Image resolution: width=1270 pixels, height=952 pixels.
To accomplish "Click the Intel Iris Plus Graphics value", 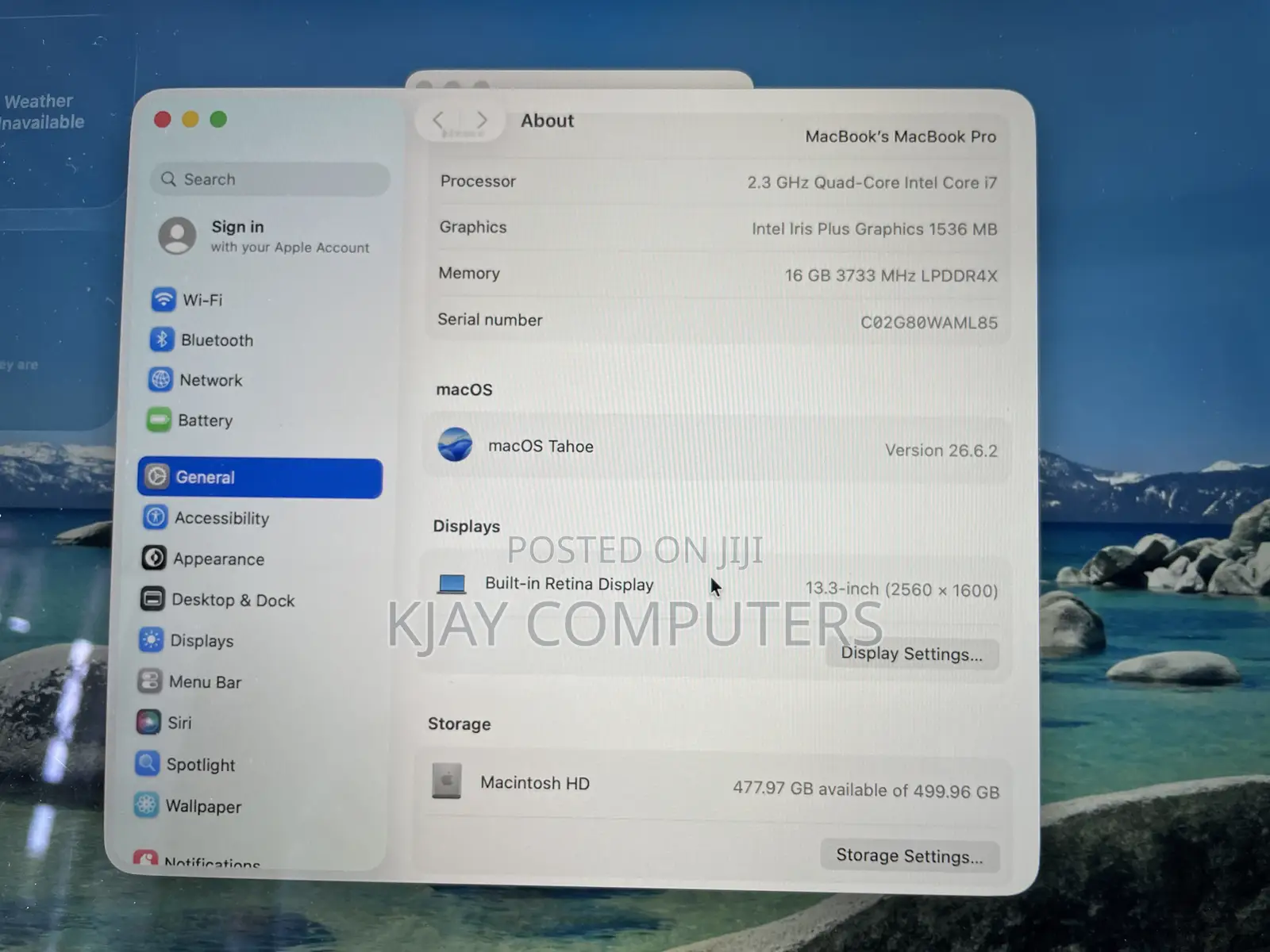I will [874, 228].
